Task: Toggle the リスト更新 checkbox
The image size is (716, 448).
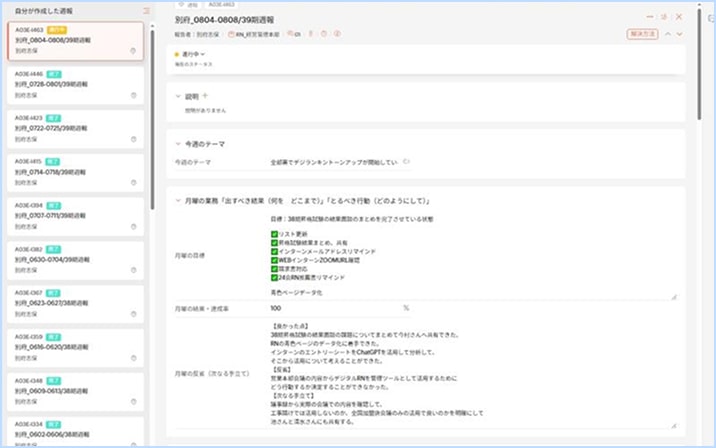Action: [x=275, y=235]
